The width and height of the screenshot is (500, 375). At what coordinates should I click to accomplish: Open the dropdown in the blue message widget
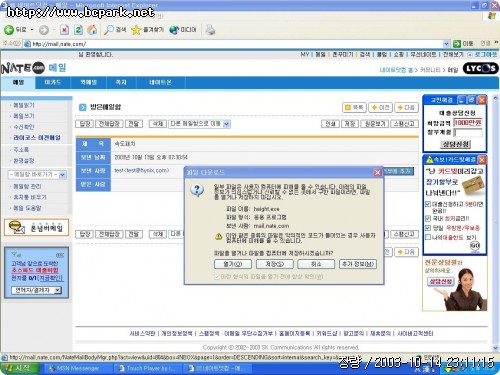point(58,290)
